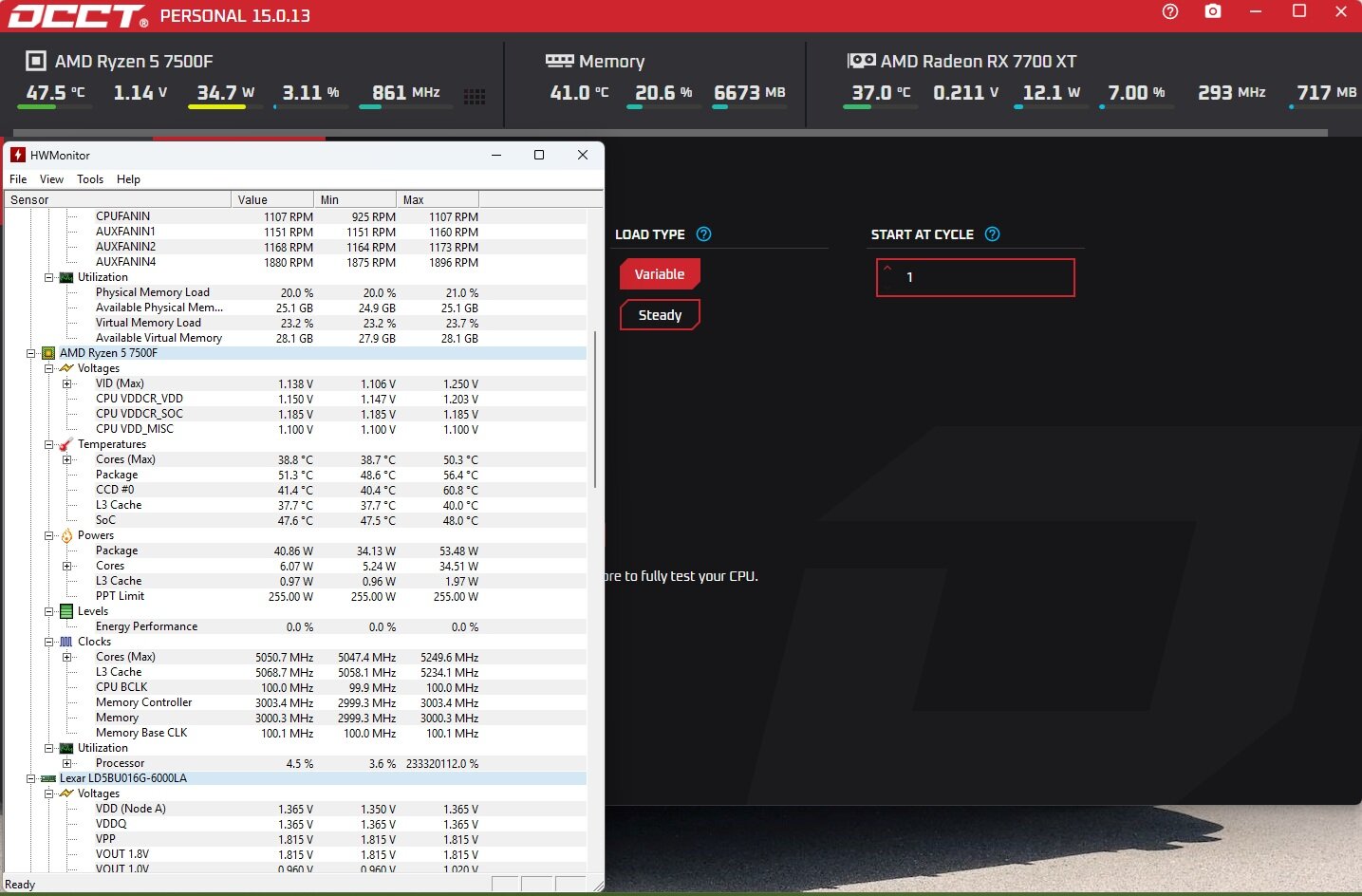Click the Memory module icon in OCCT header
This screenshot has height=896, width=1362.
[x=559, y=61]
